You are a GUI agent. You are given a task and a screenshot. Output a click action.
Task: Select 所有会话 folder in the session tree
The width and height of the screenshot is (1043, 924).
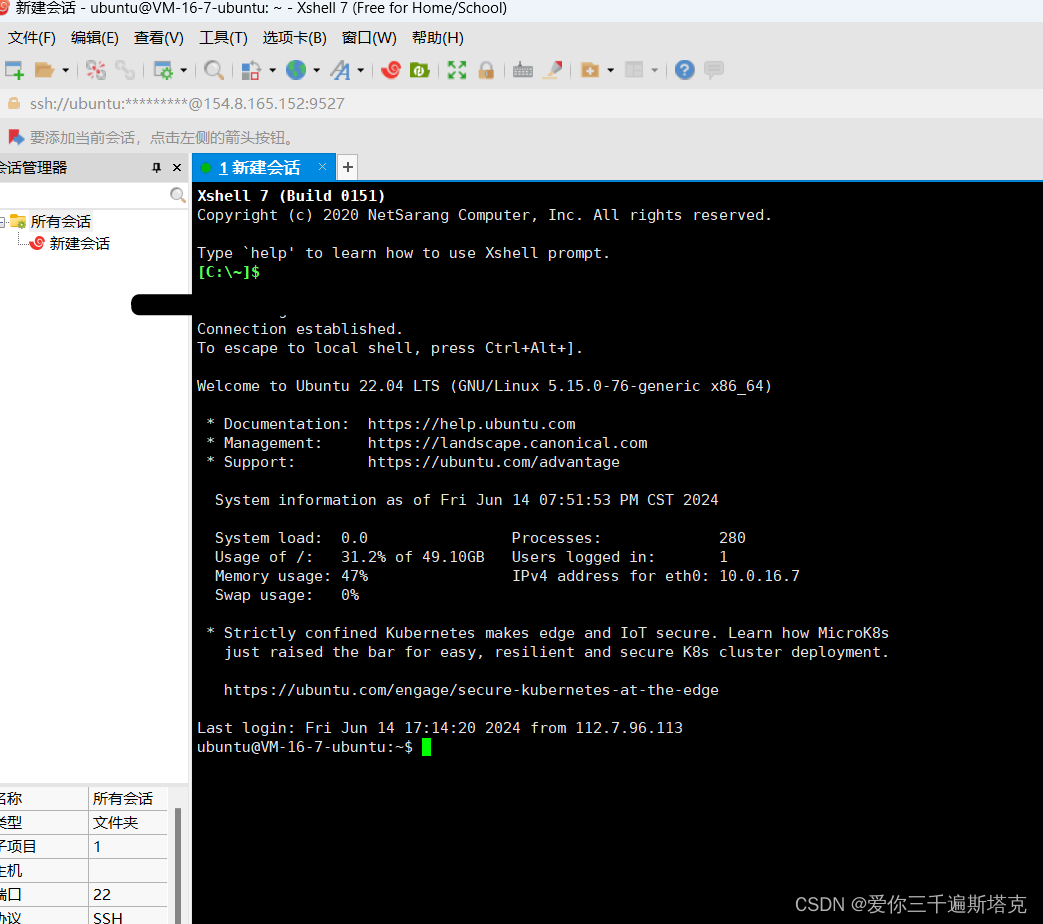tap(60, 221)
